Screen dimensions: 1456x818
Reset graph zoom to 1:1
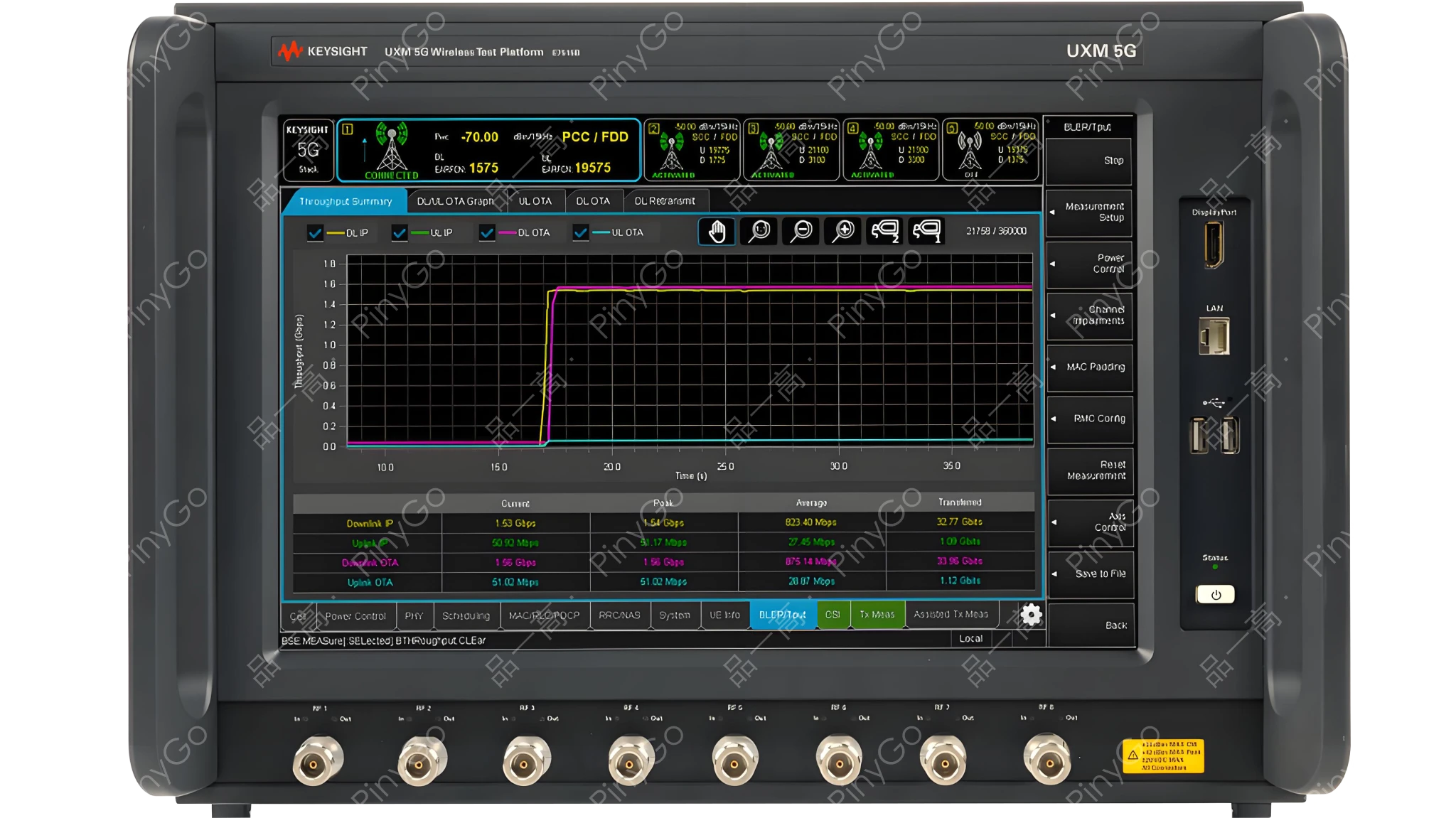point(759,231)
